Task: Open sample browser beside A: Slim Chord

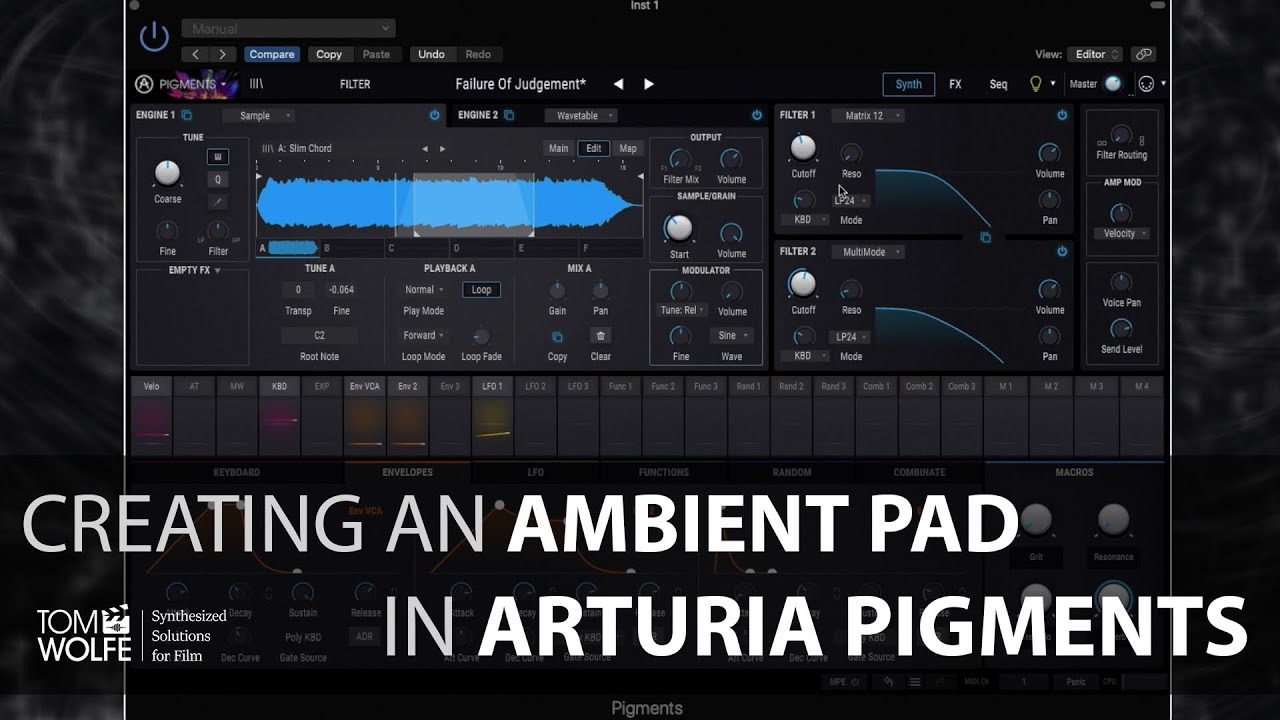Action: pyautogui.click(x=266, y=148)
